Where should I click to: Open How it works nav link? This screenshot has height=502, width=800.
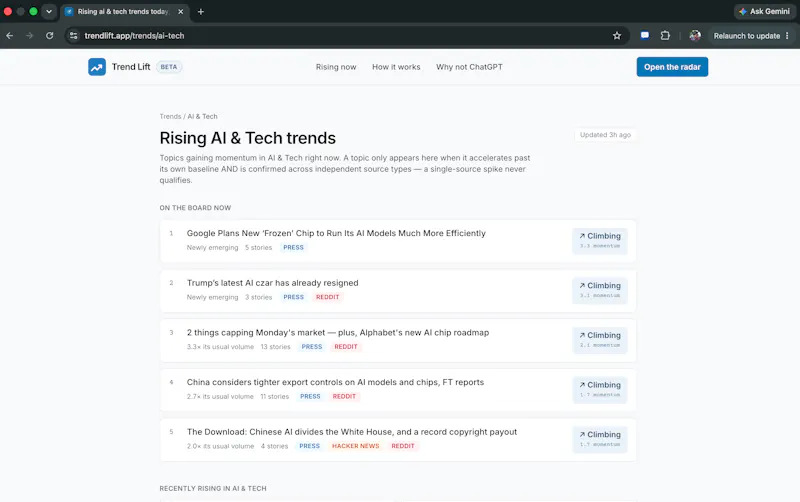click(396, 67)
